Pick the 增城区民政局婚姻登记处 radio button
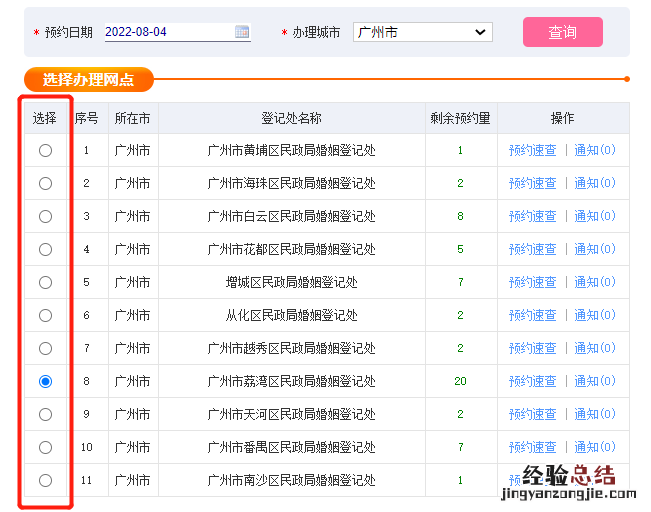The width and height of the screenshot is (651, 512). click(x=45, y=282)
